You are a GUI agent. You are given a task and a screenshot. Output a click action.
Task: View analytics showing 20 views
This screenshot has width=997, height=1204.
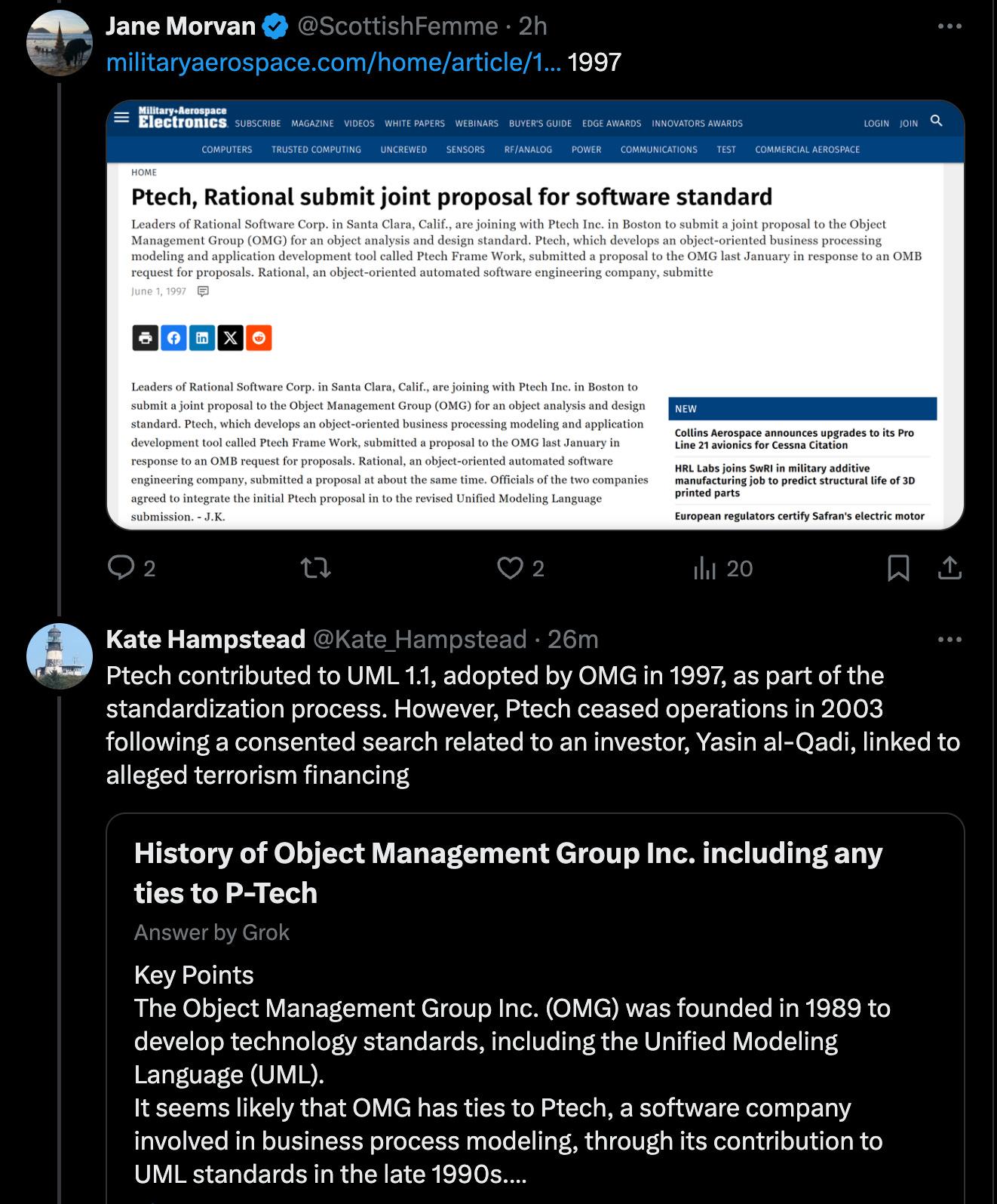click(x=722, y=568)
